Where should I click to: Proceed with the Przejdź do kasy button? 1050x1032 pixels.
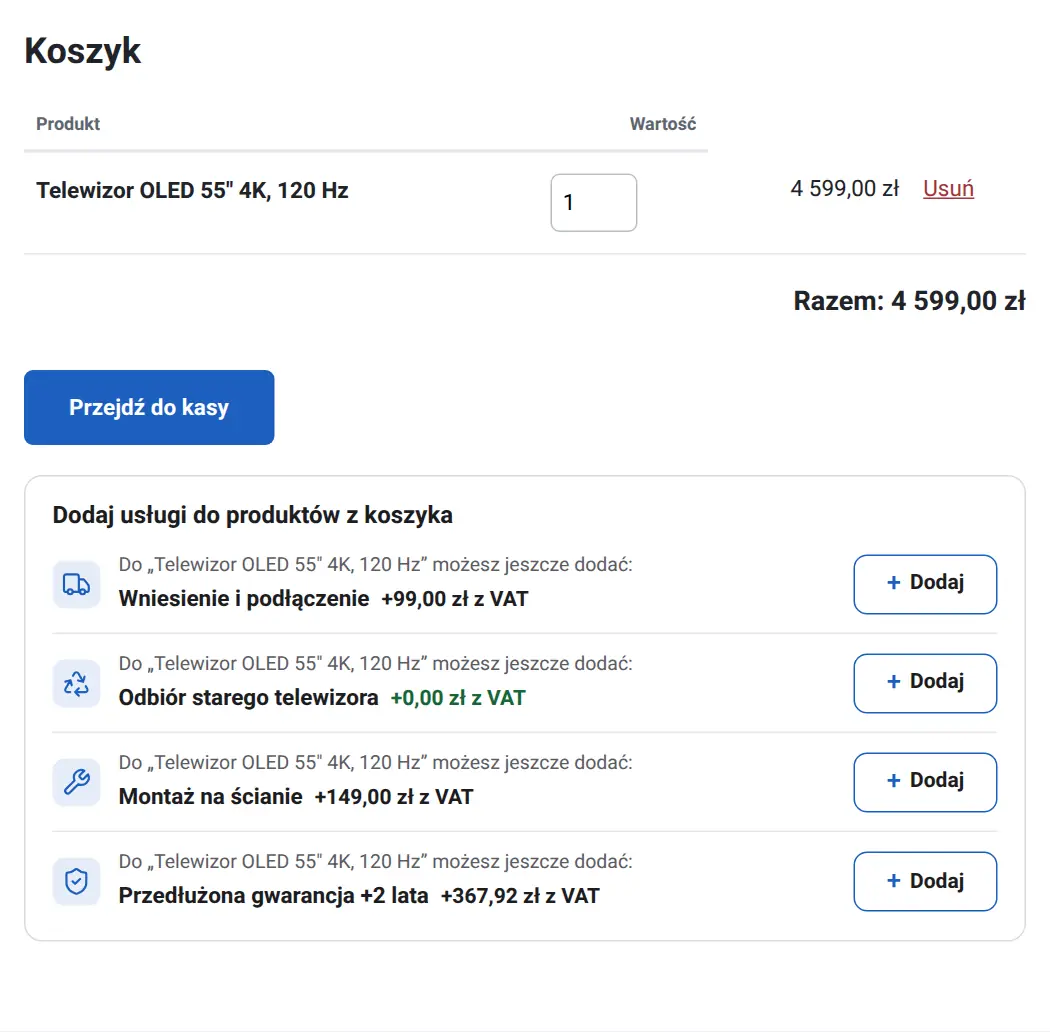click(x=149, y=407)
